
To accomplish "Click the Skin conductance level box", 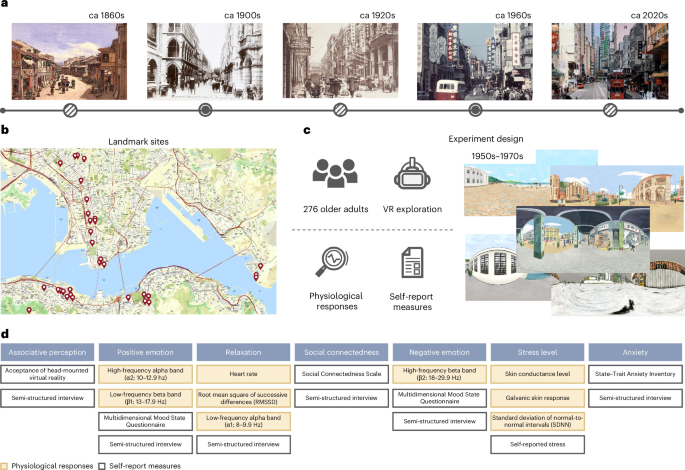I will pos(537,374).
